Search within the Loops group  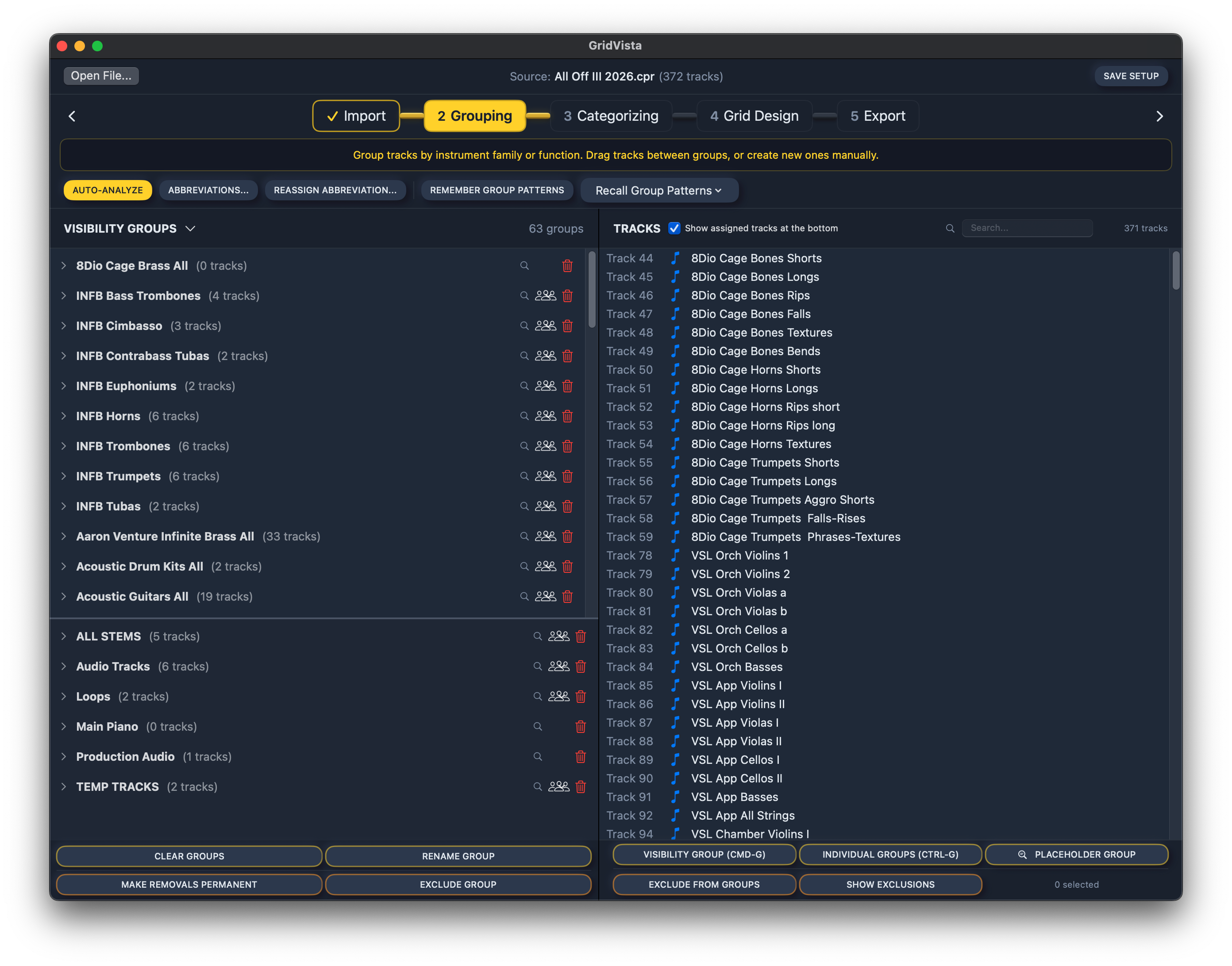point(537,696)
